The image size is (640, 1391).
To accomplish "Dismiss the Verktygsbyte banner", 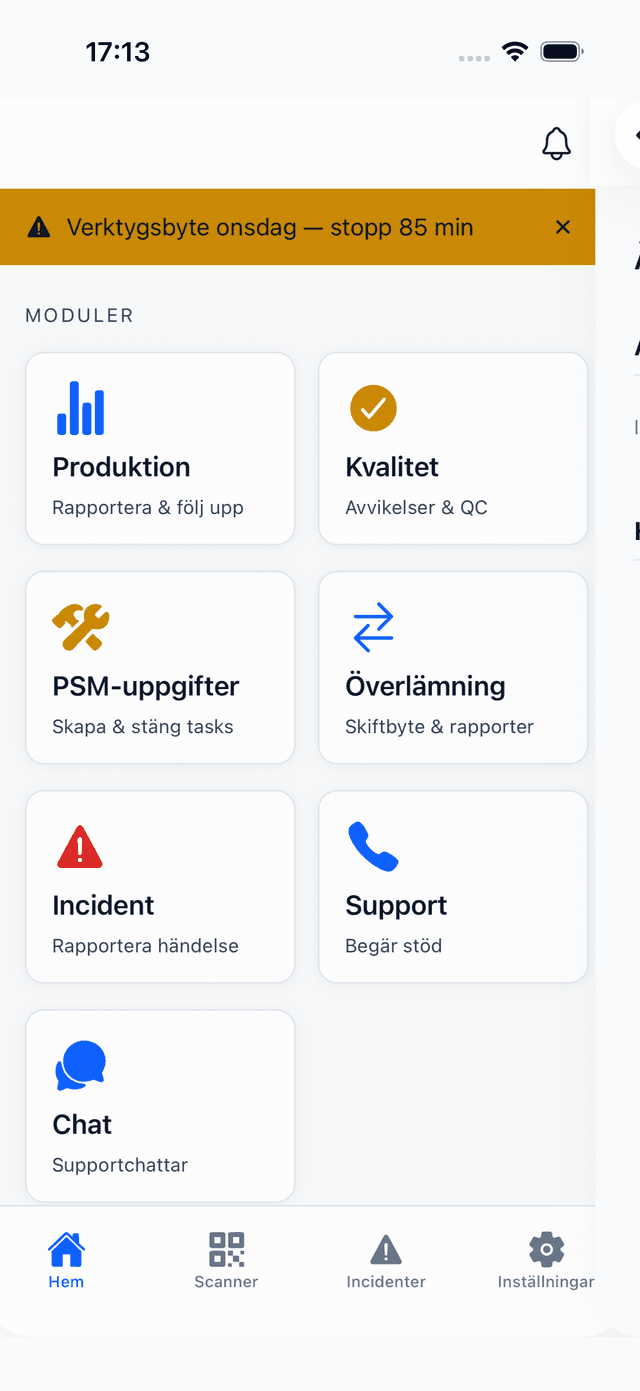I will (563, 227).
